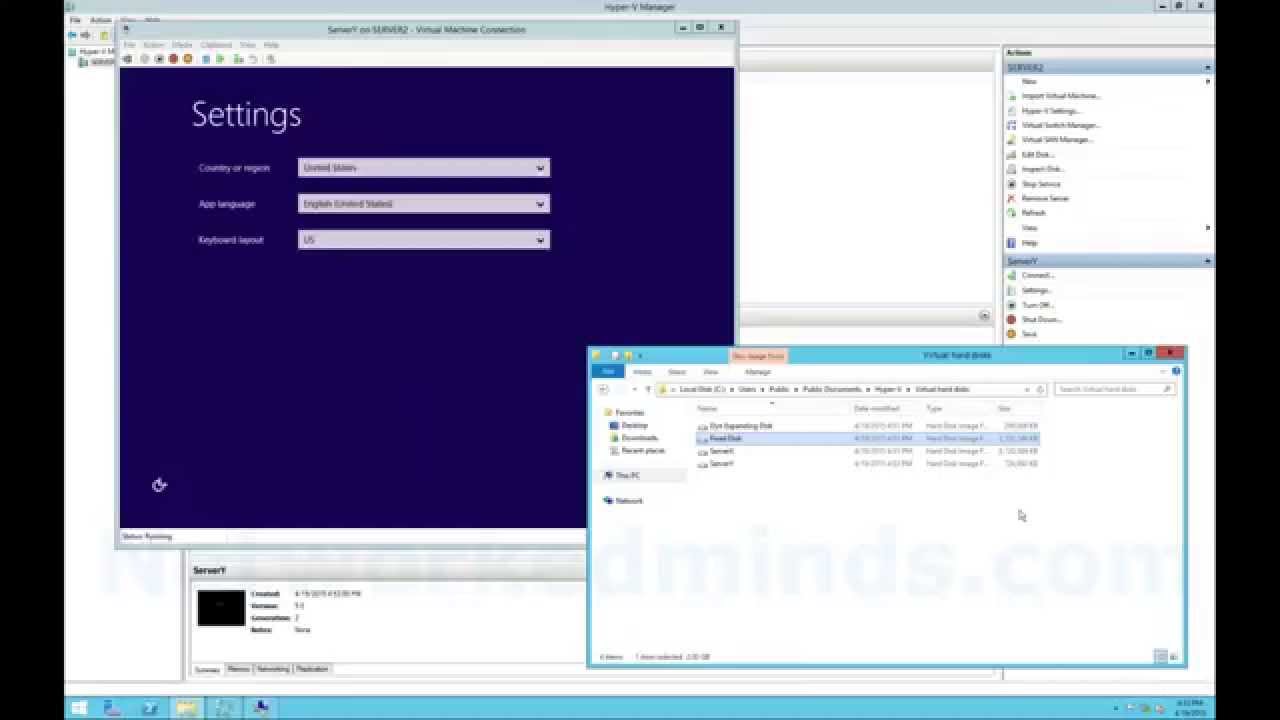Collapse the SERVER2 actions section

1208,67
